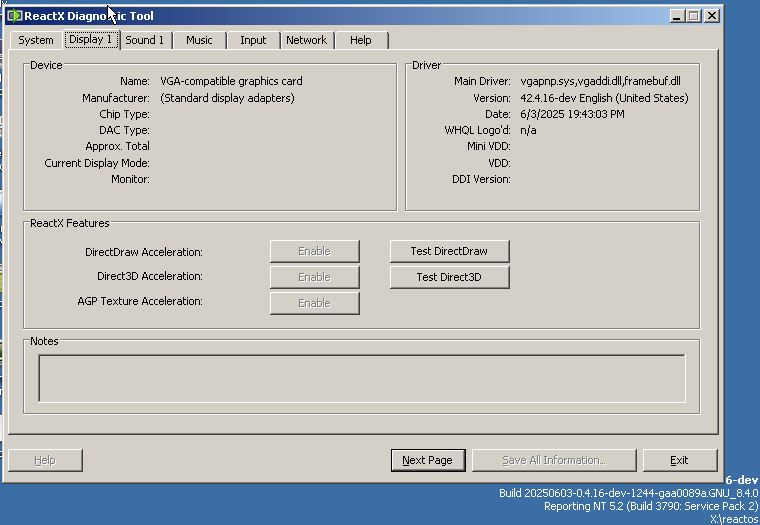
Task: Click the Next Page button
Action: pos(428,460)
